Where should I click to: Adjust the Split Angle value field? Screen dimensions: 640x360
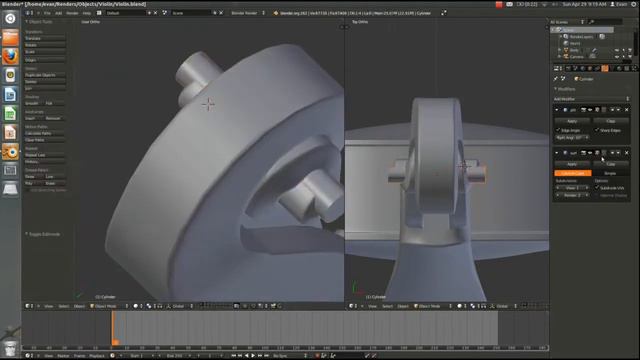[x=572, y=138]
